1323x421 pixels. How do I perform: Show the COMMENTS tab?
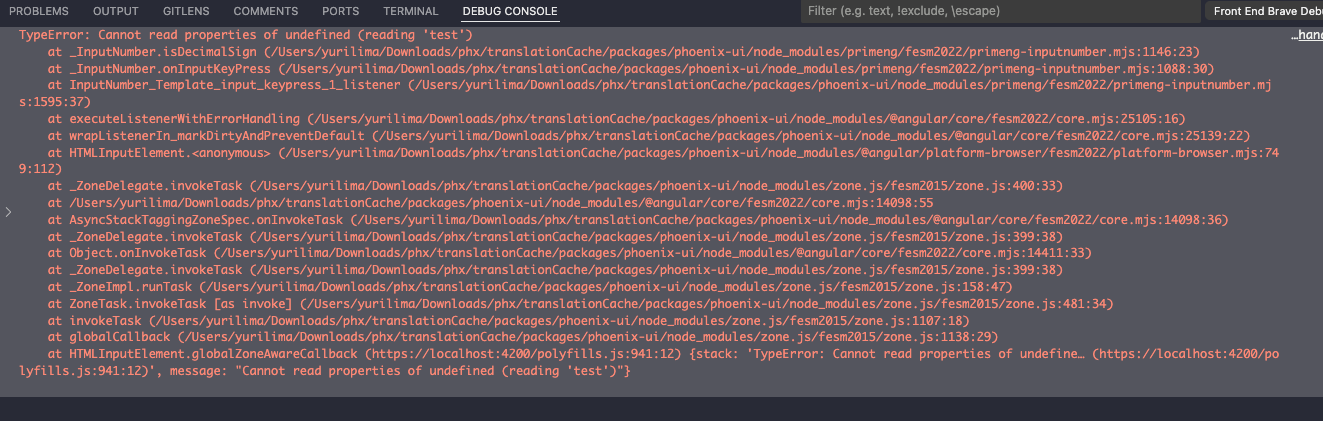[266, 11]
